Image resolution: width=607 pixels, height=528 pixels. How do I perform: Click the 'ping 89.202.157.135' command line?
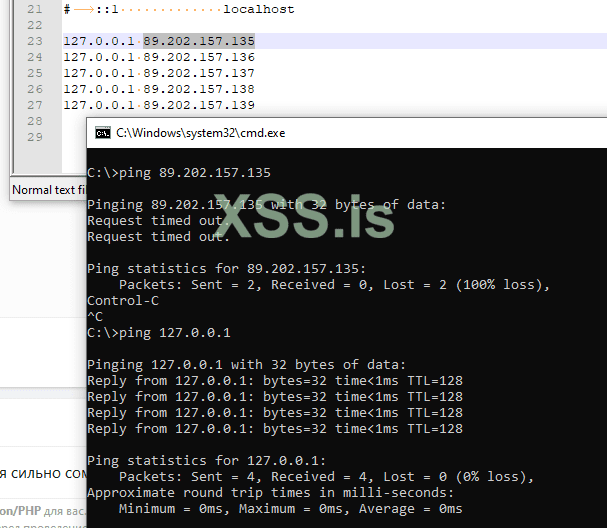coord(179,173)
